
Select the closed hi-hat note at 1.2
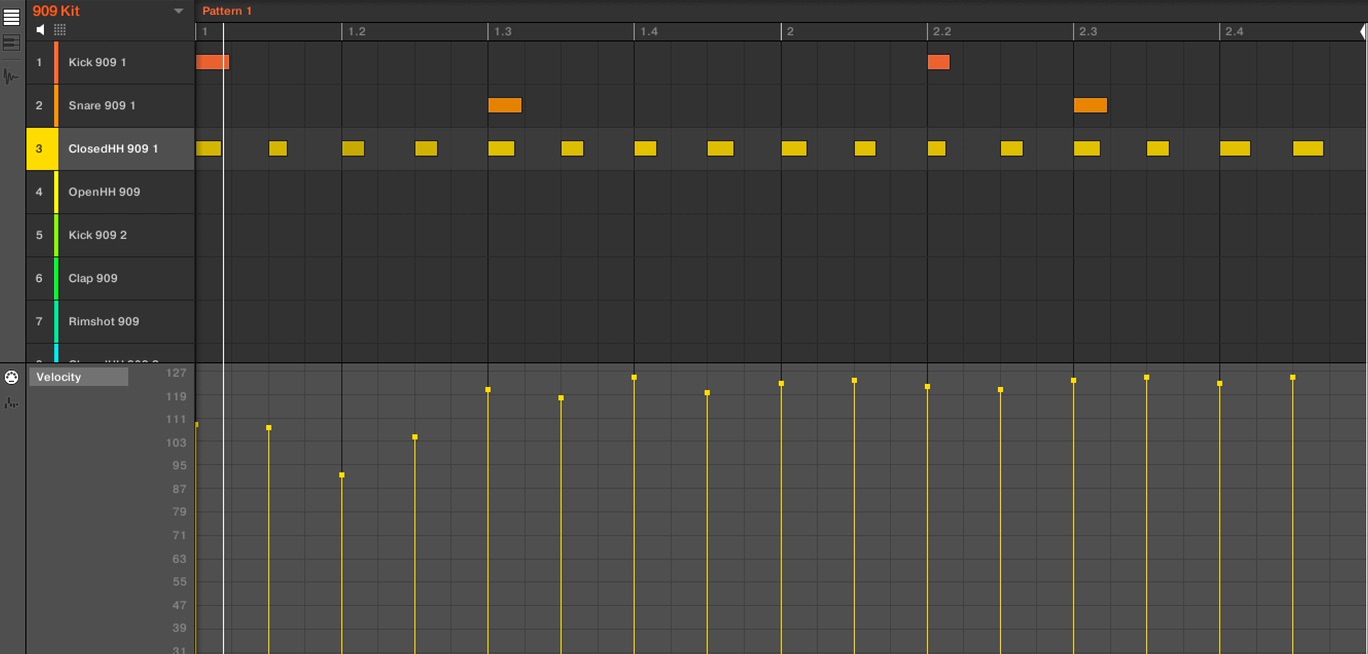(x=353, y=148)
